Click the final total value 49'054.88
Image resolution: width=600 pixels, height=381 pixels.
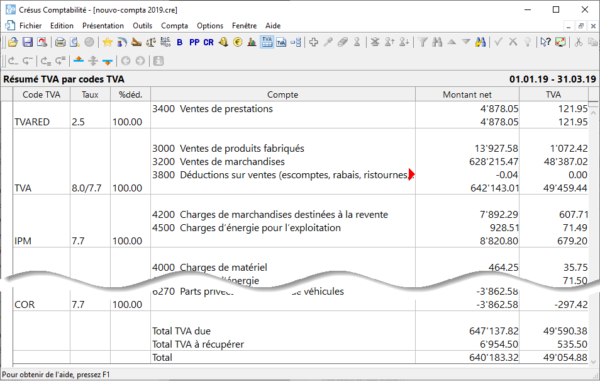point(565,358)
